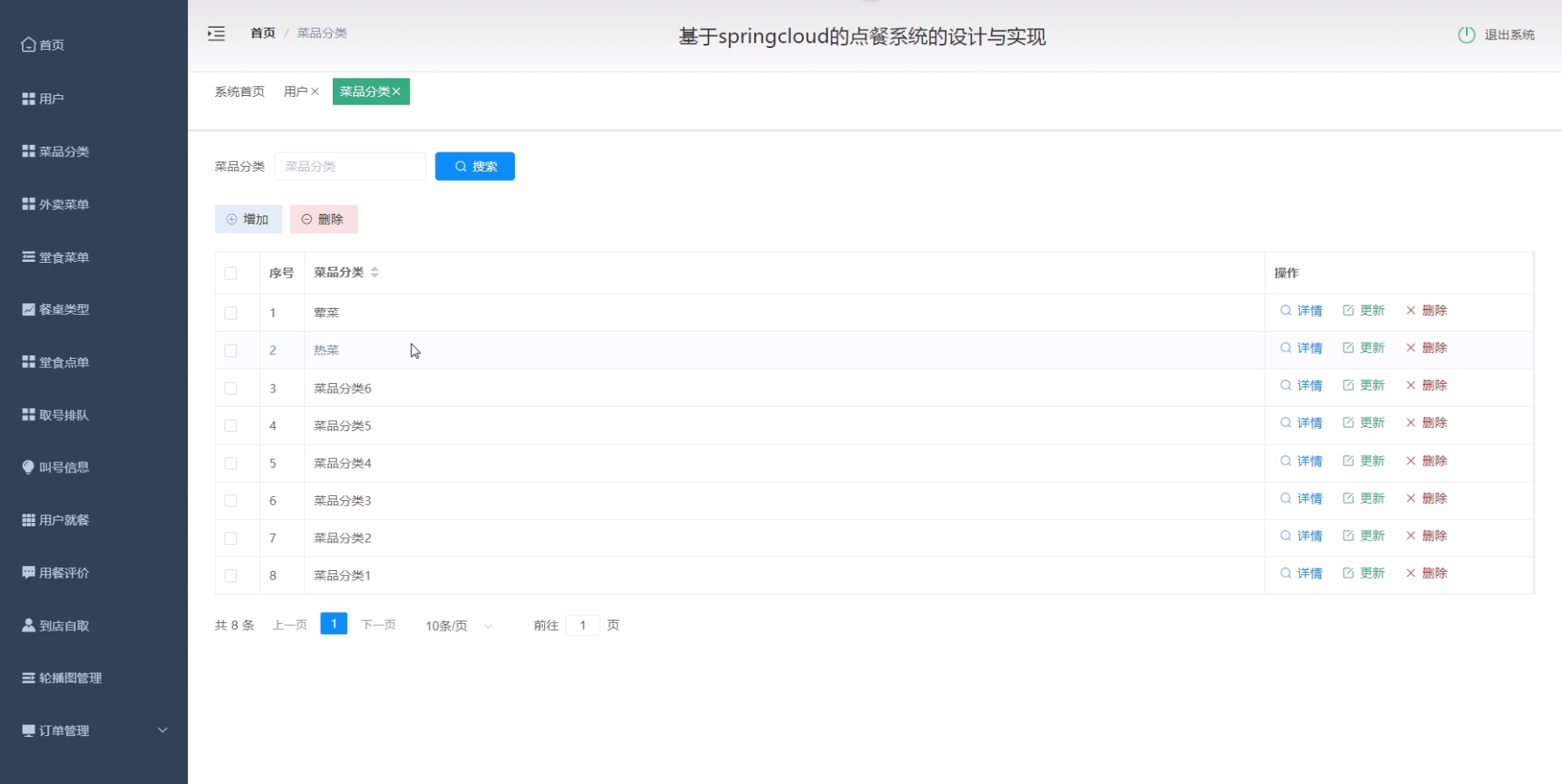
Task: Click the 取号排队 sidebar icon
Action: pyautogui.click(x=29, y=414)
